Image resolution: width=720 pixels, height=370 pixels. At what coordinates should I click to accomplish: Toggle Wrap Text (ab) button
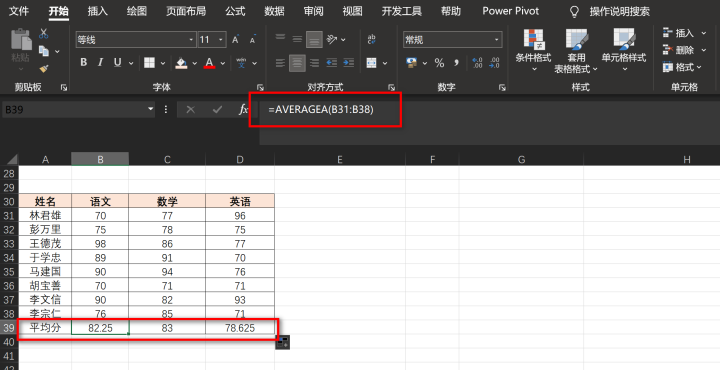coord(371,40)
